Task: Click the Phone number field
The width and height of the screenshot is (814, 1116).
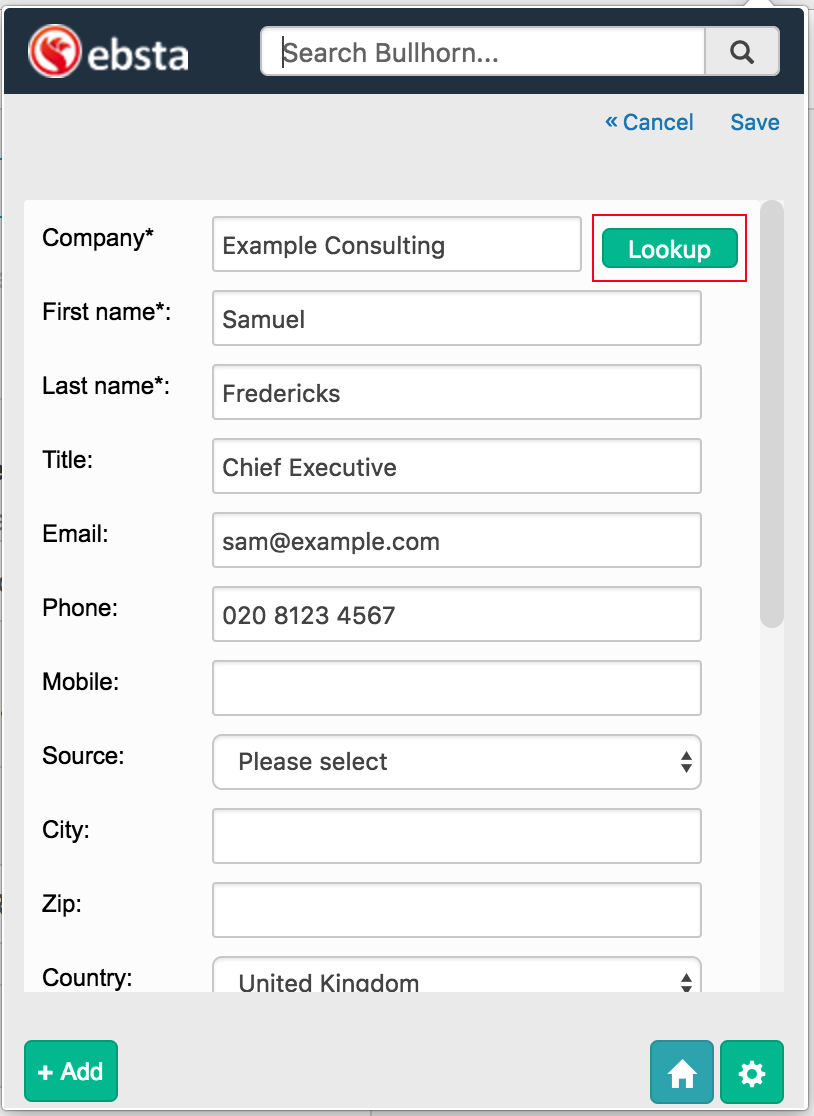Action: (456, 615)
